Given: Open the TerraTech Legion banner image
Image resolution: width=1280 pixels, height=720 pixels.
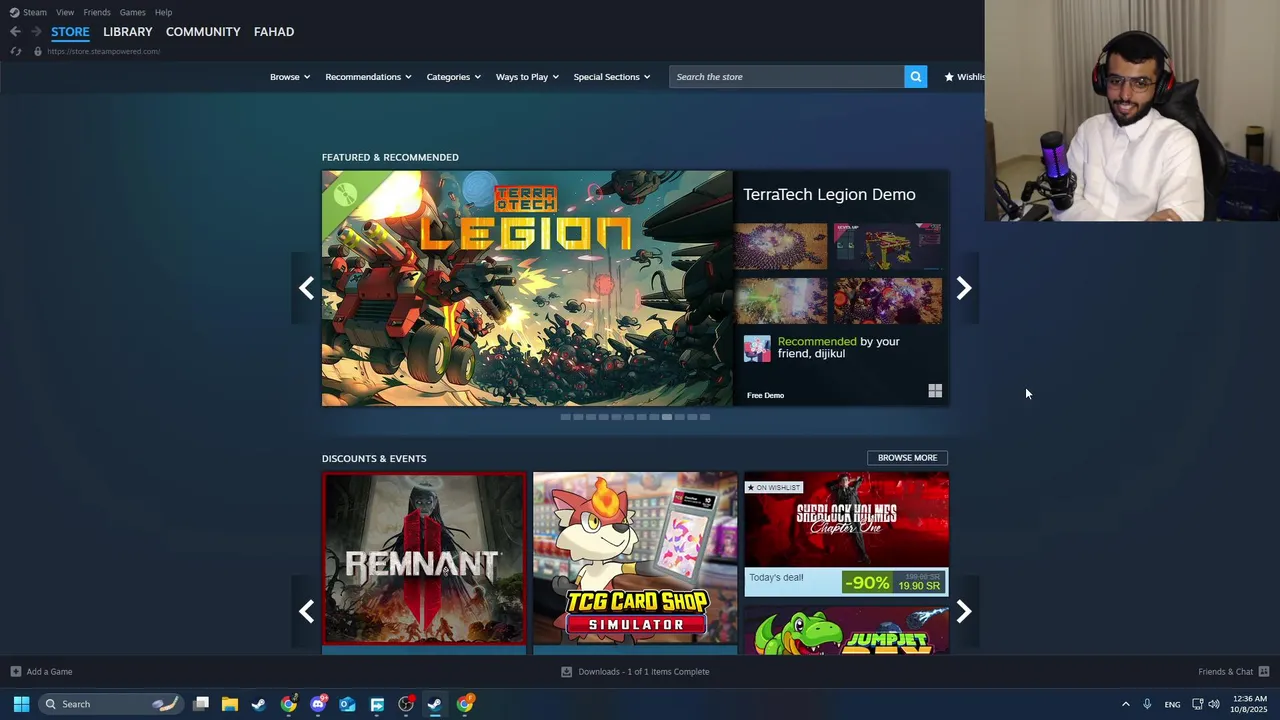Looking at the screenshot, I should 527,289.
